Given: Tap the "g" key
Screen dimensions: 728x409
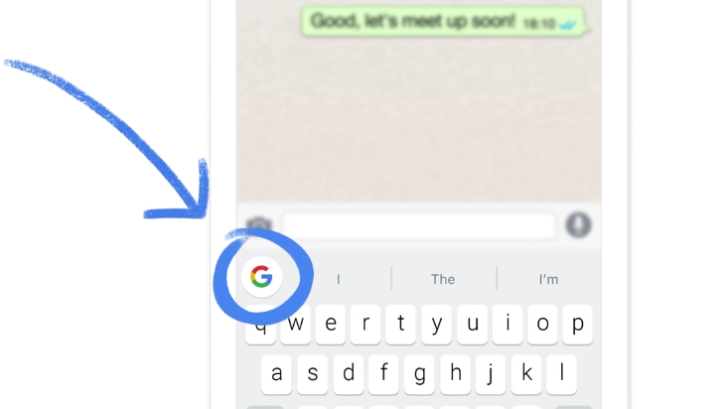Looking at the screenshot, I should [420, 374].
